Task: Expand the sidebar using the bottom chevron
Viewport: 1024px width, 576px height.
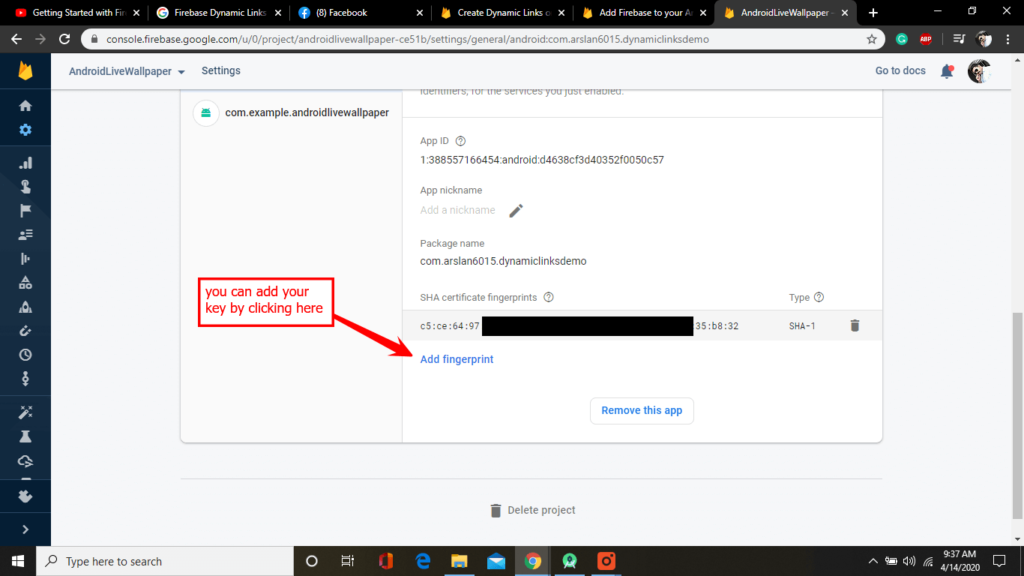Action: pos(25,528)
